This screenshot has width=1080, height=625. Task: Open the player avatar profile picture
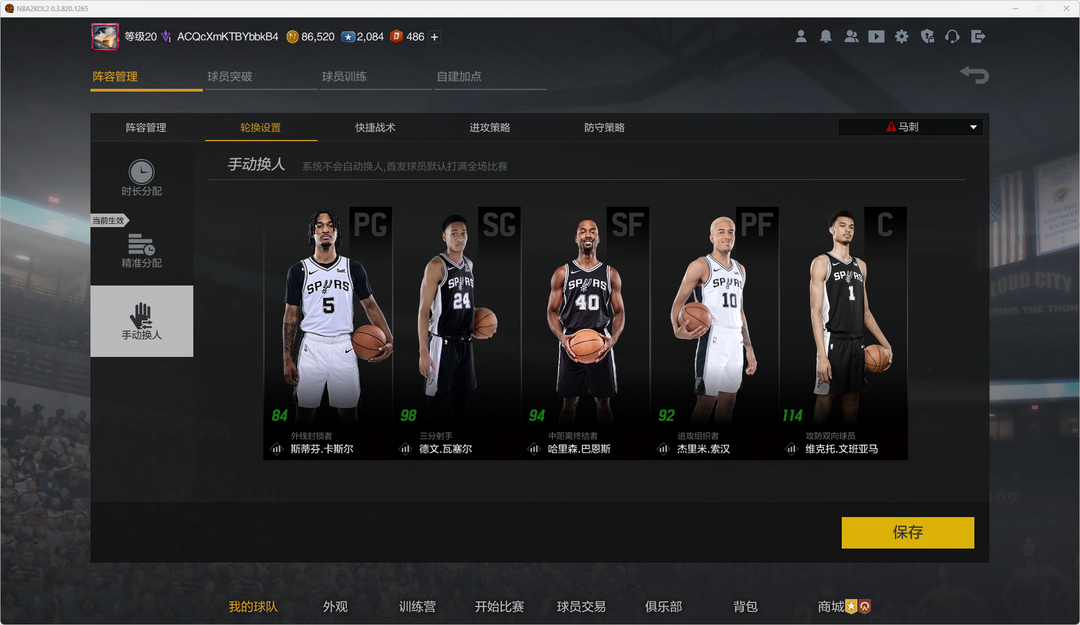tap(105, 37)
